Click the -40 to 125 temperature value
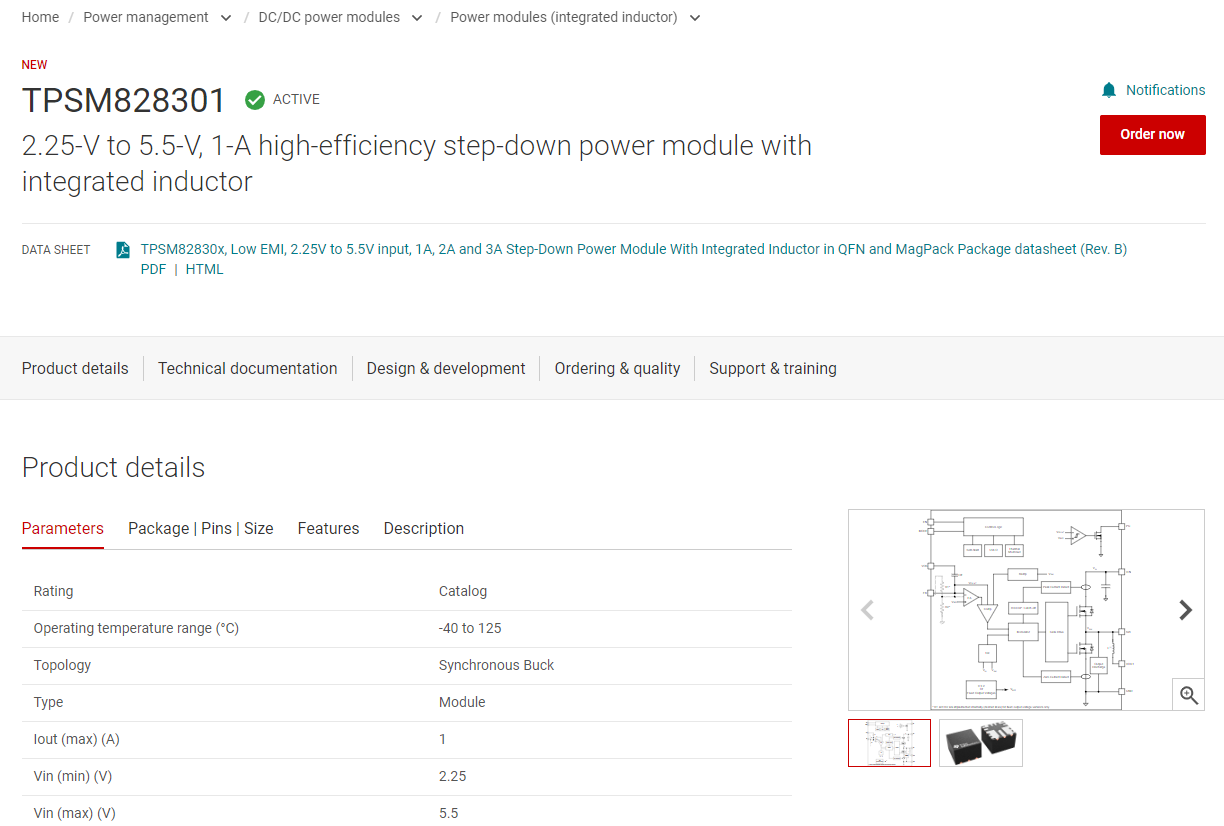Viewport: 1224px width, 826px height. pos(470,628)
